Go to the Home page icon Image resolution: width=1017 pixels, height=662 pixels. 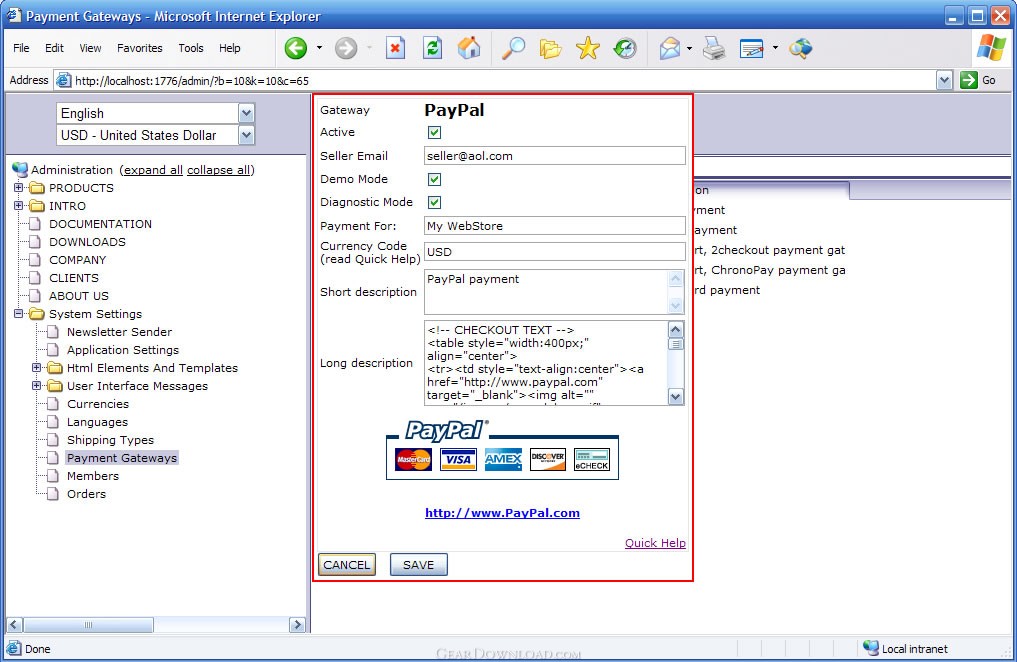469,48
